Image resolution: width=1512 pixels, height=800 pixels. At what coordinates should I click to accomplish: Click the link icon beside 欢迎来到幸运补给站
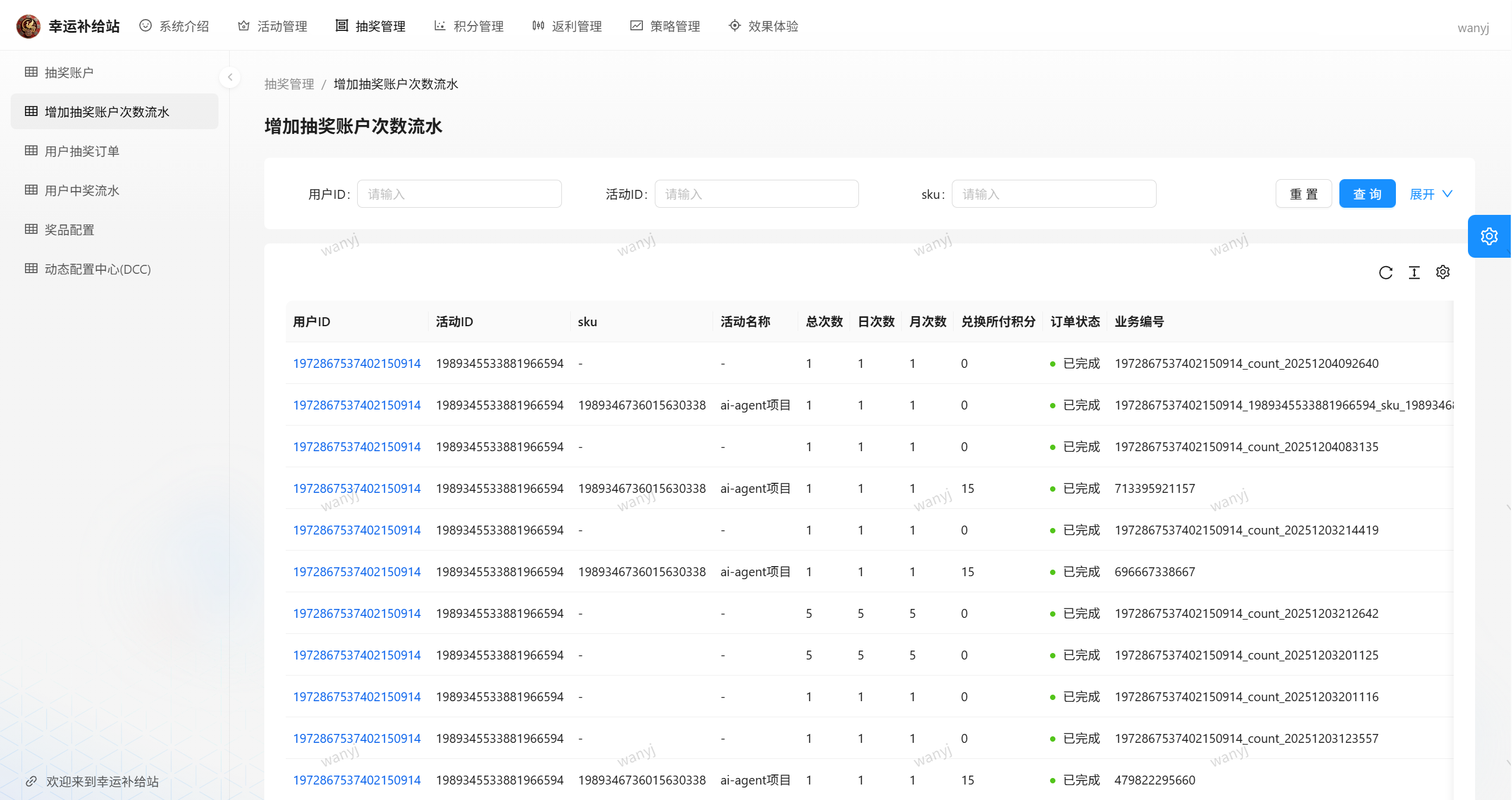[x=32, y=781]
